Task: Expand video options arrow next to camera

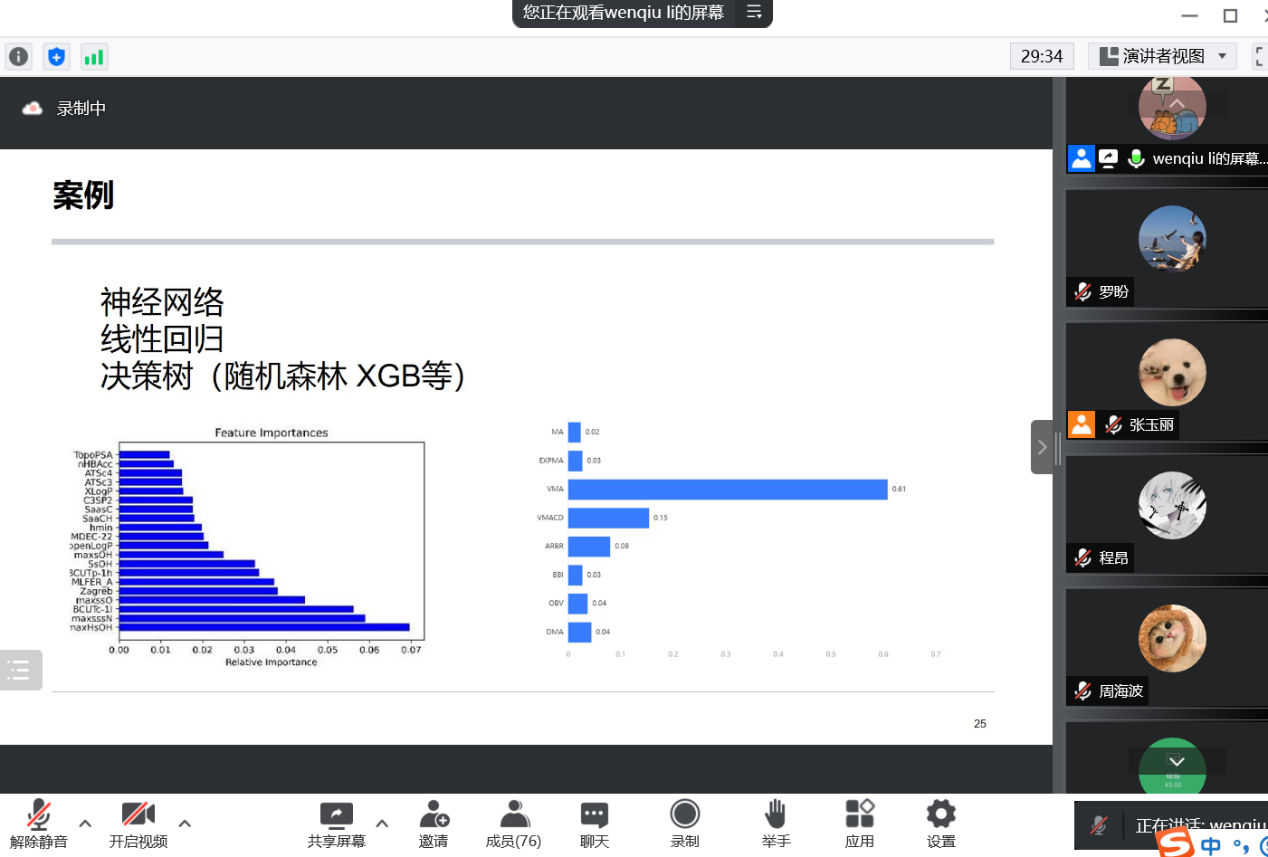Action: 185,823
